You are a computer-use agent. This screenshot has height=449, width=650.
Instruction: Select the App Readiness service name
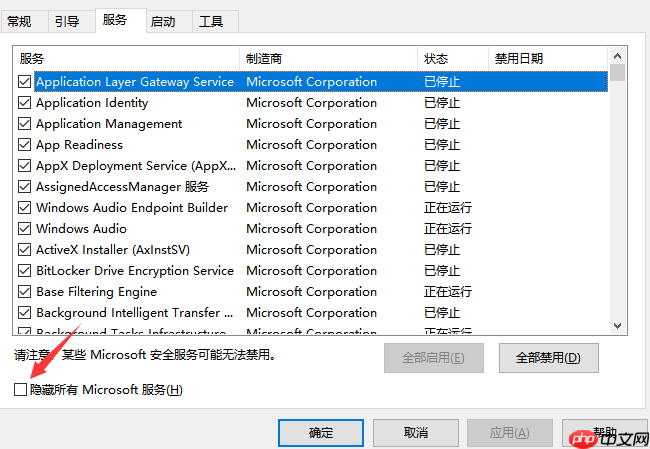tap(80, 145)
